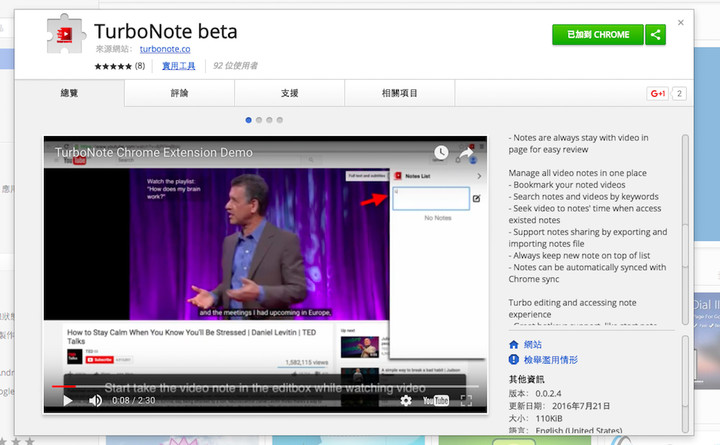Click the YouTube logo in player controls
Screen dimensions: 720x445
click(436, 401)
